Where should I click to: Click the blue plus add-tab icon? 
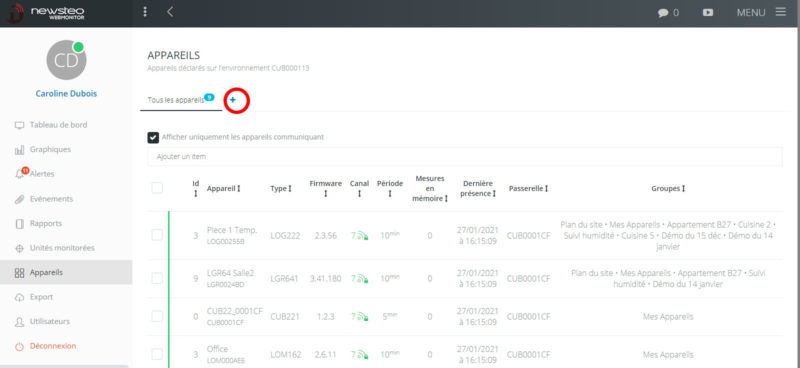tap(233, 100)
